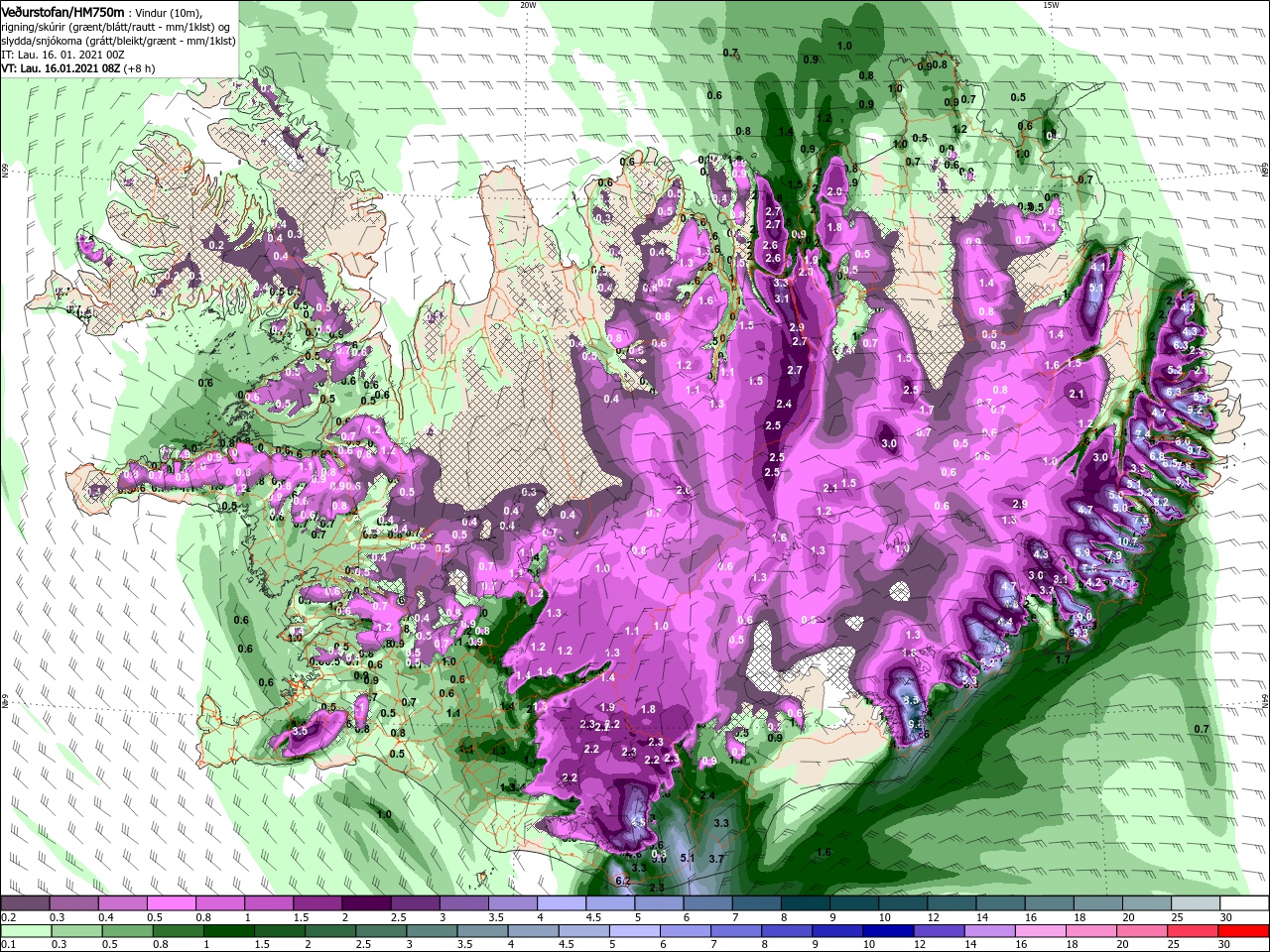The image size is (1270, 952).
Task: Click the dark purple swatch labeled 2 in top legend
Action: point(365,904)
